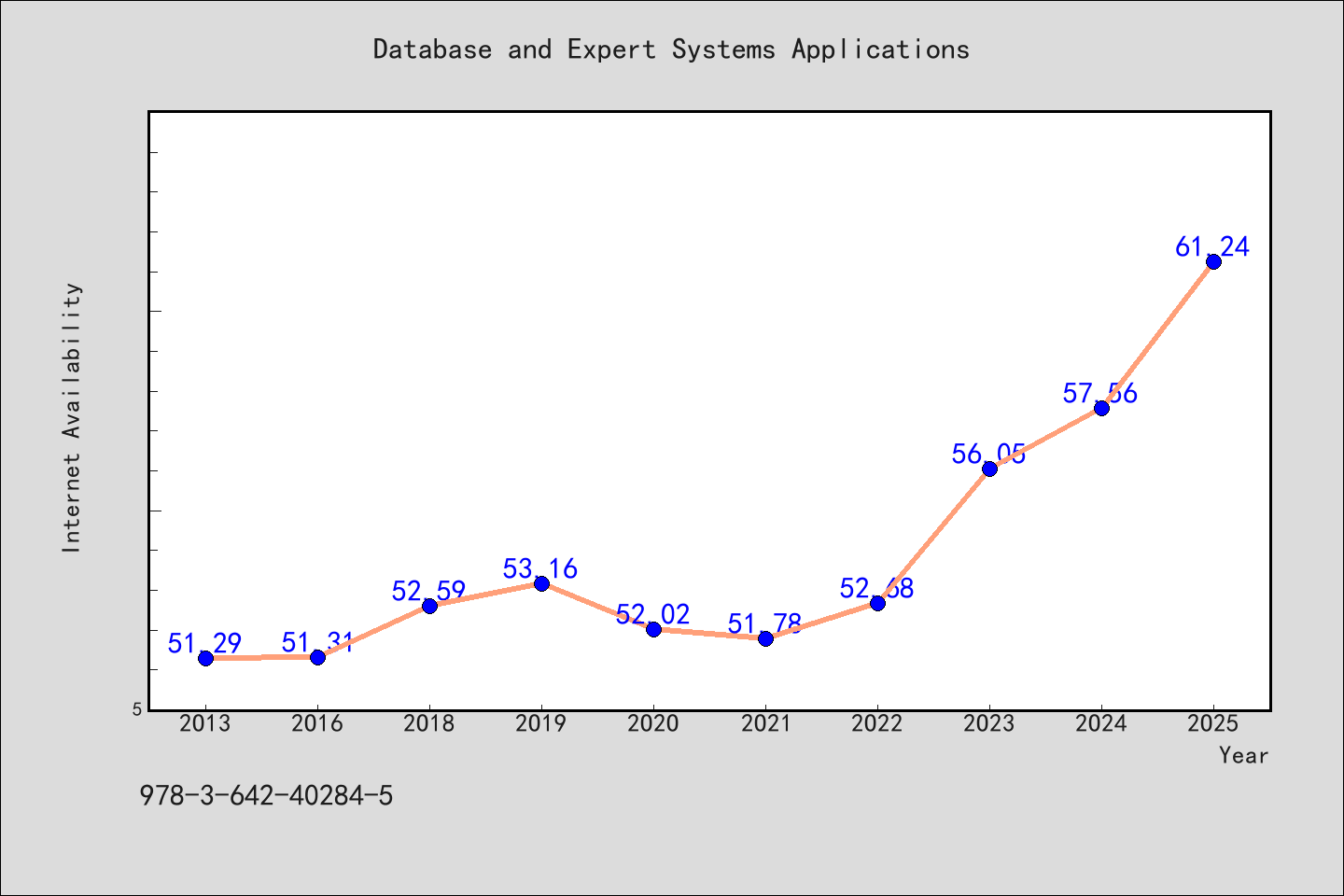This screenshot has width=1344, height=896.
Task: Click the 2024 x-axis tick label
Action: 1101,723
